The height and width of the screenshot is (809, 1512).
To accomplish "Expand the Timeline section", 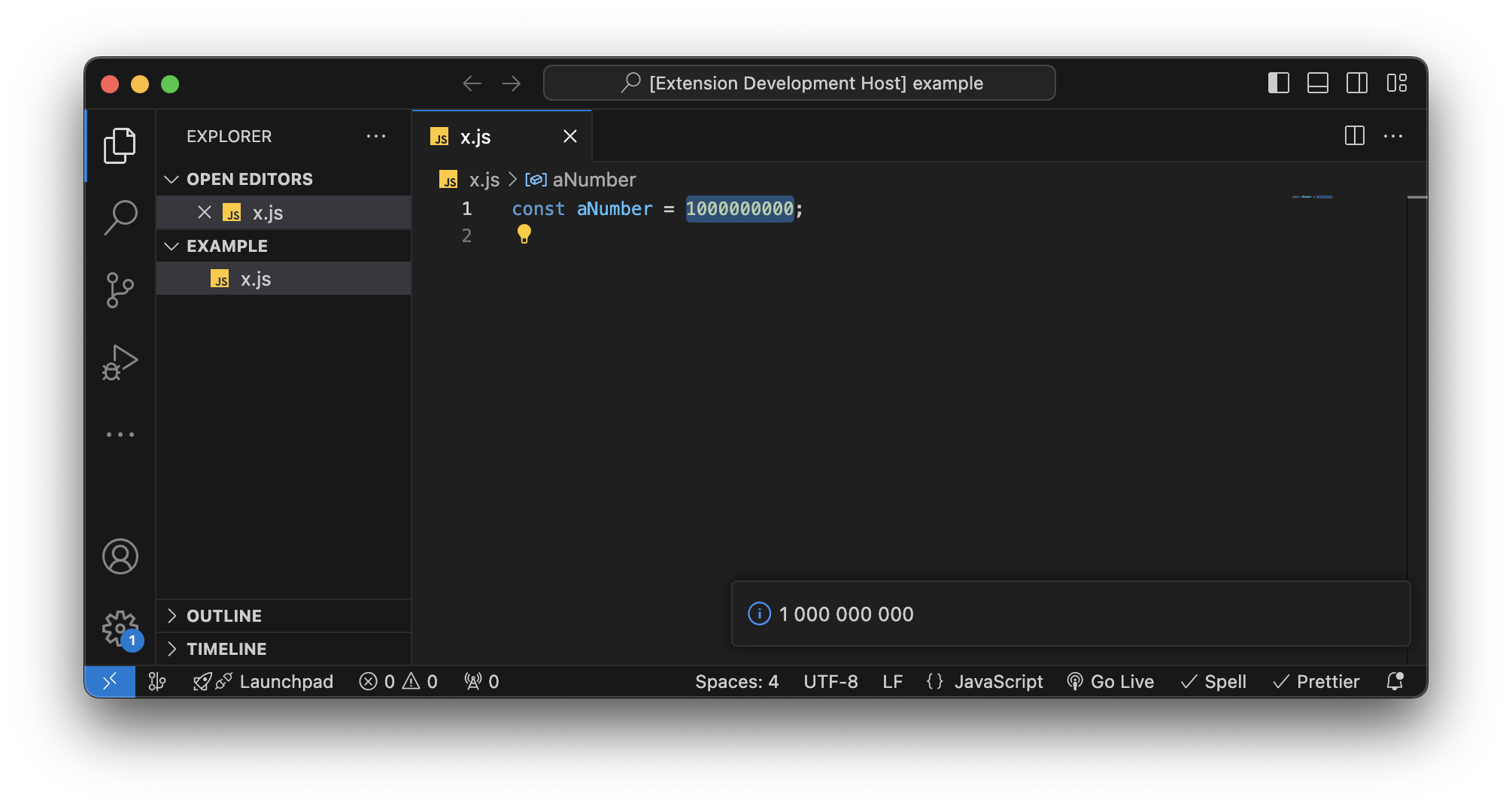I will pyautogui.click(x=284, y=649).
